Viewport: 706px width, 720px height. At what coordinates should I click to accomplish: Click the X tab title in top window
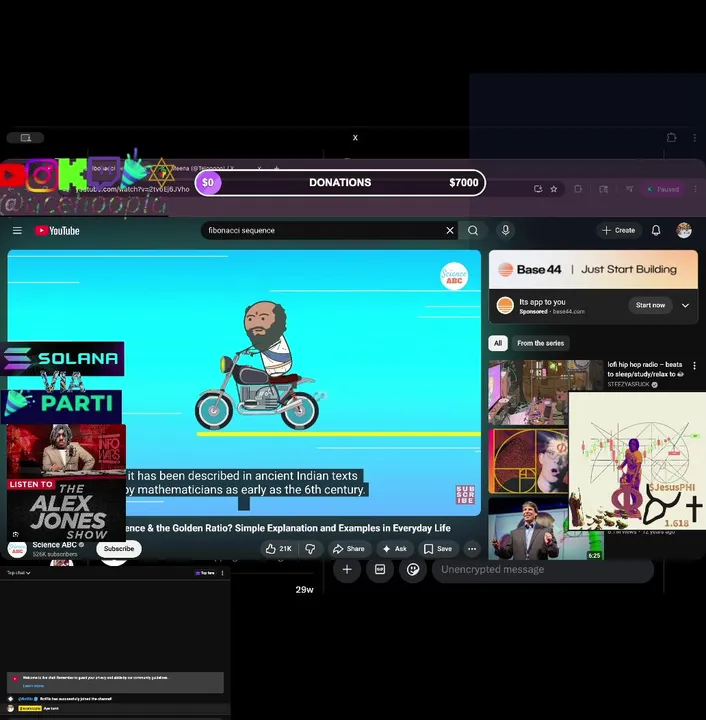tap(355, 138)
